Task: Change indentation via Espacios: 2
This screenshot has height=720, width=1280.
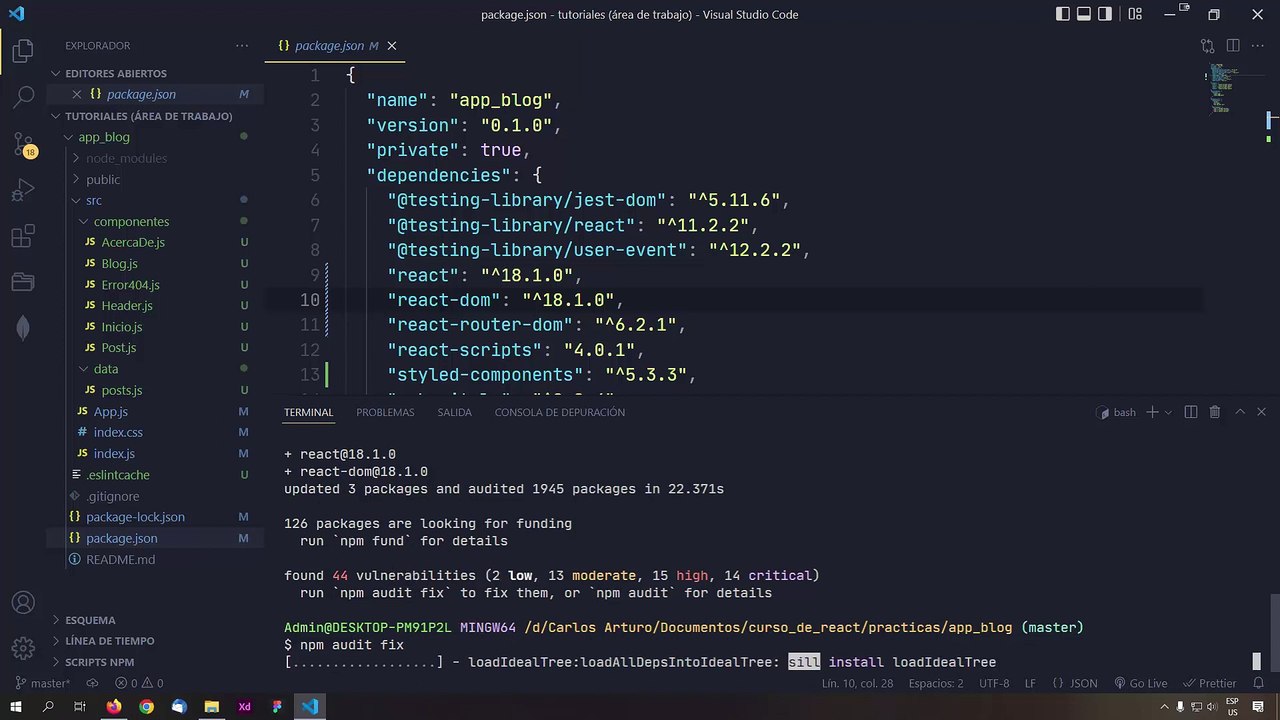Action: (x=936, y=683)
